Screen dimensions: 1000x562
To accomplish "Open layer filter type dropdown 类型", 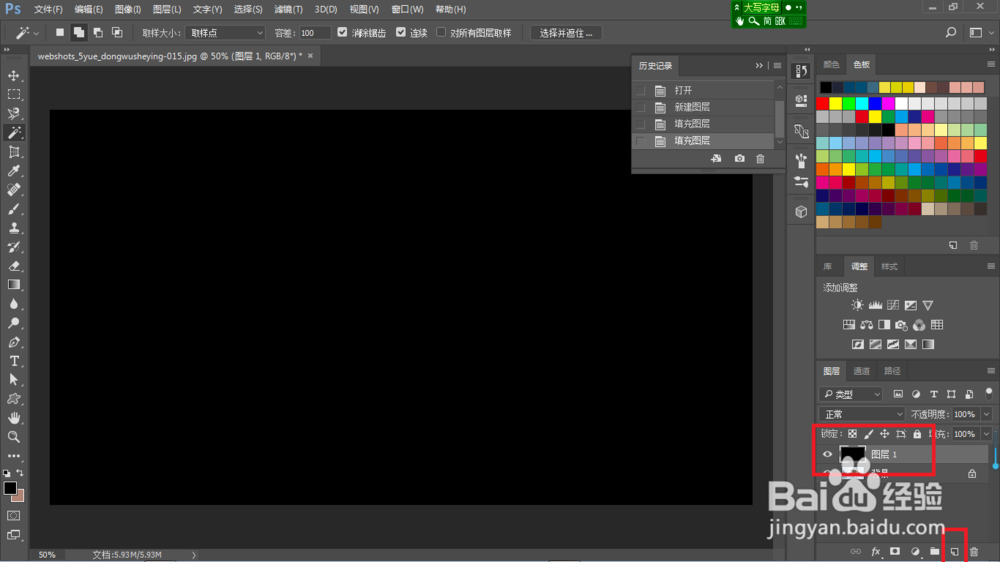I will (851, 394).
